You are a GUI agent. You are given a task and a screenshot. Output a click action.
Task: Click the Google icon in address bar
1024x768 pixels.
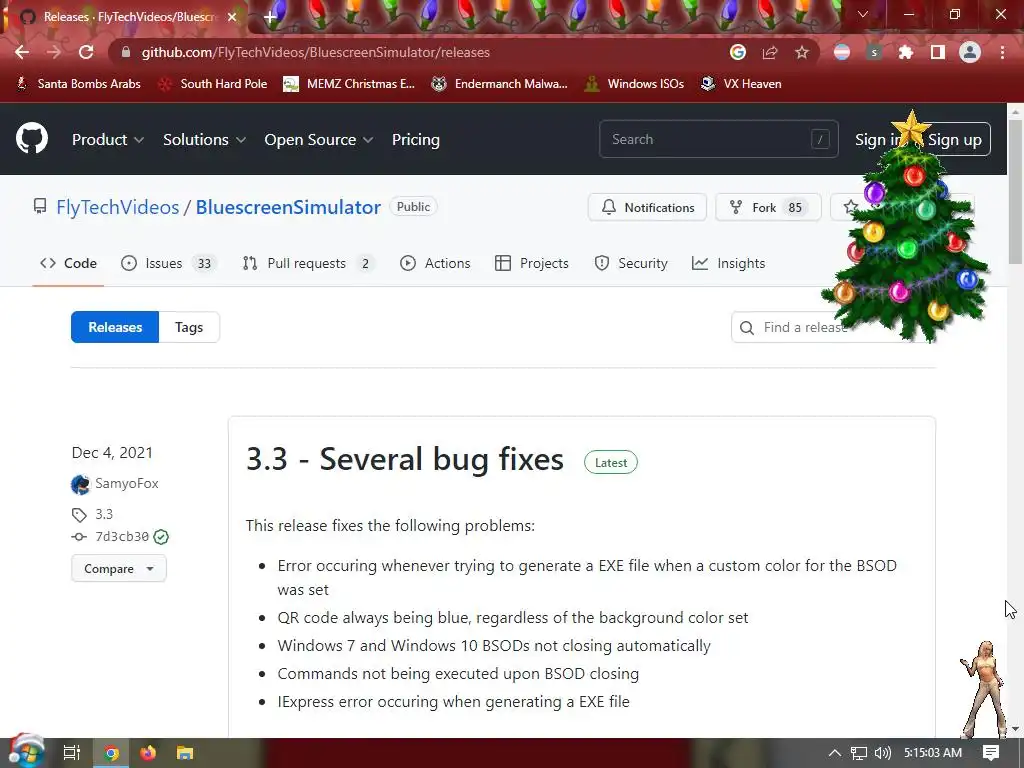(x=738, y=52)
